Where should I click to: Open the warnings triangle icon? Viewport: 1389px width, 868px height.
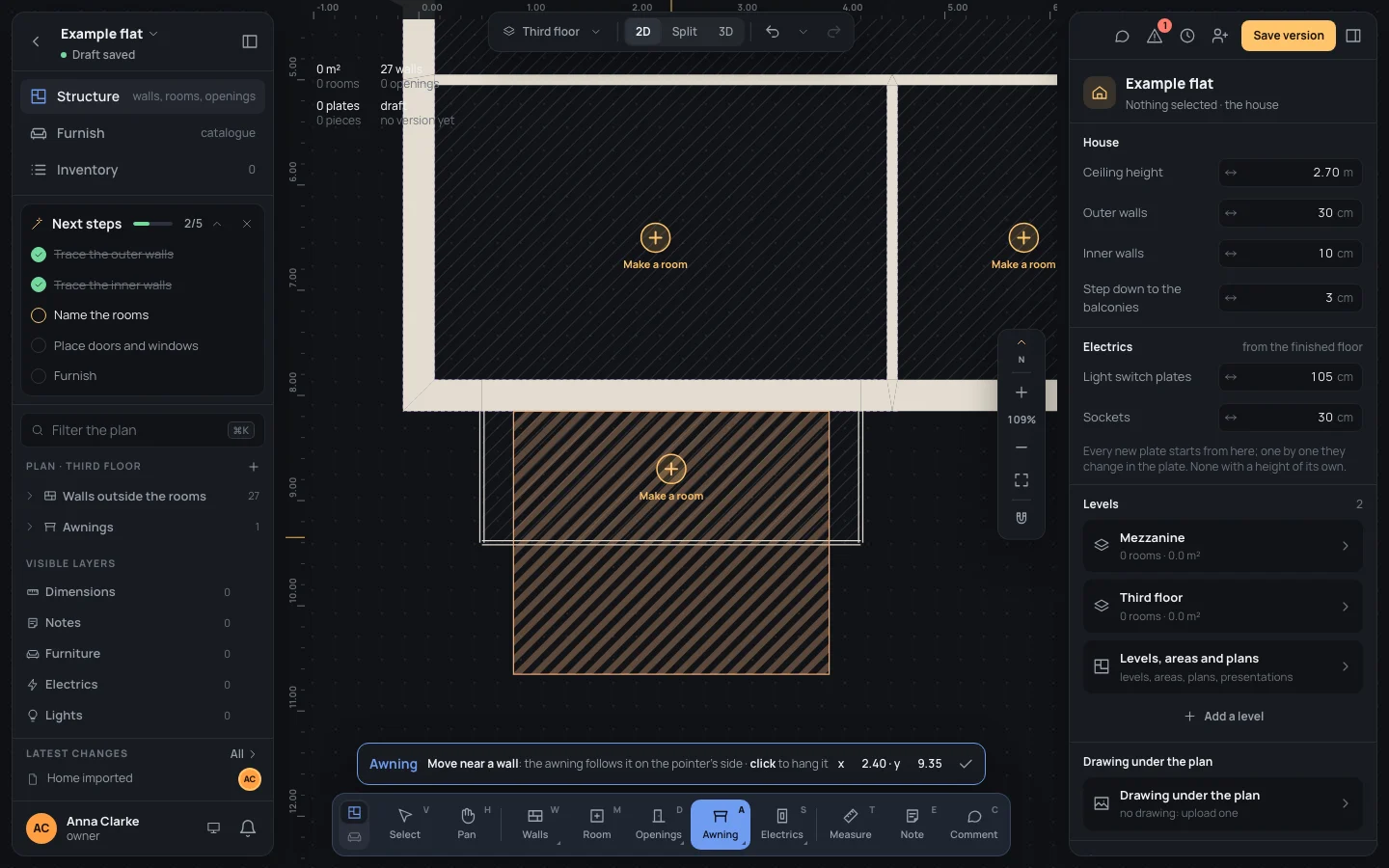pos(1155,36)
